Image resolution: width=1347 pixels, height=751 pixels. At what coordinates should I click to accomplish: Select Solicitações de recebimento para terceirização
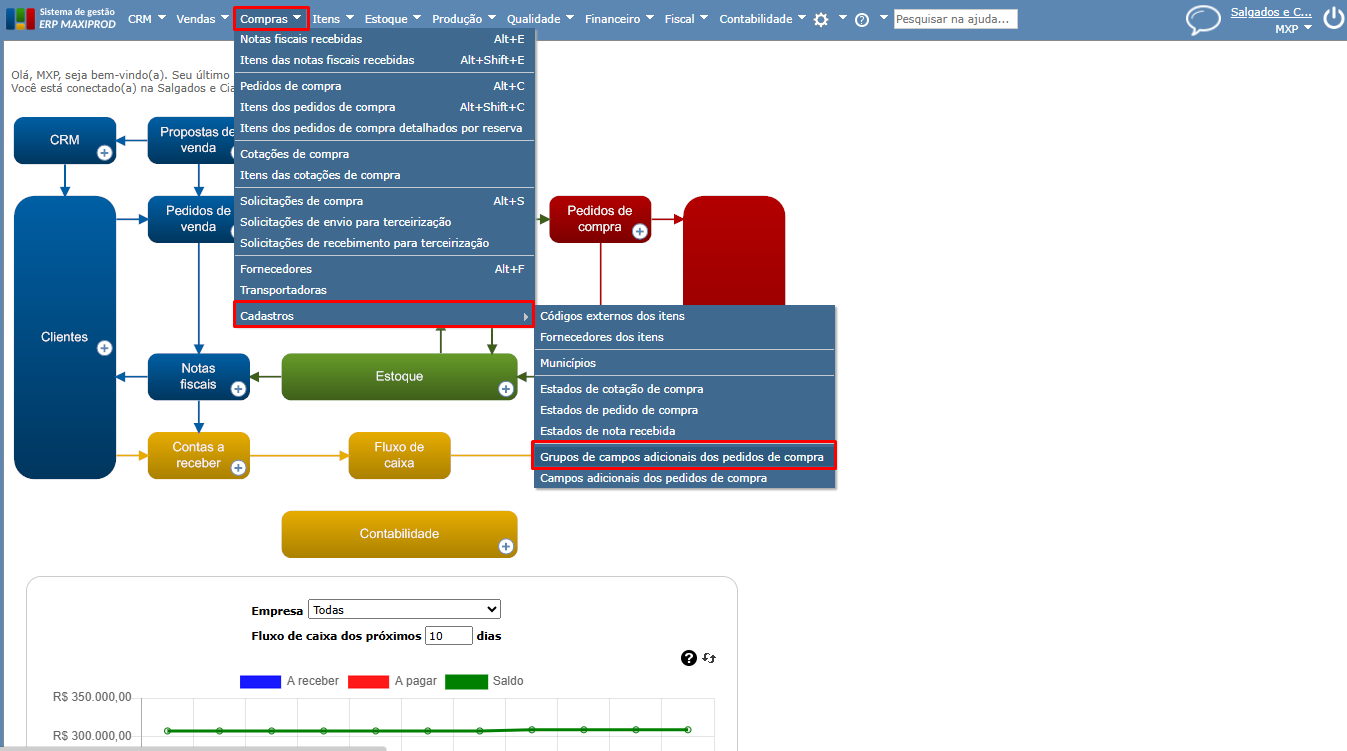(x=385, y=243)
